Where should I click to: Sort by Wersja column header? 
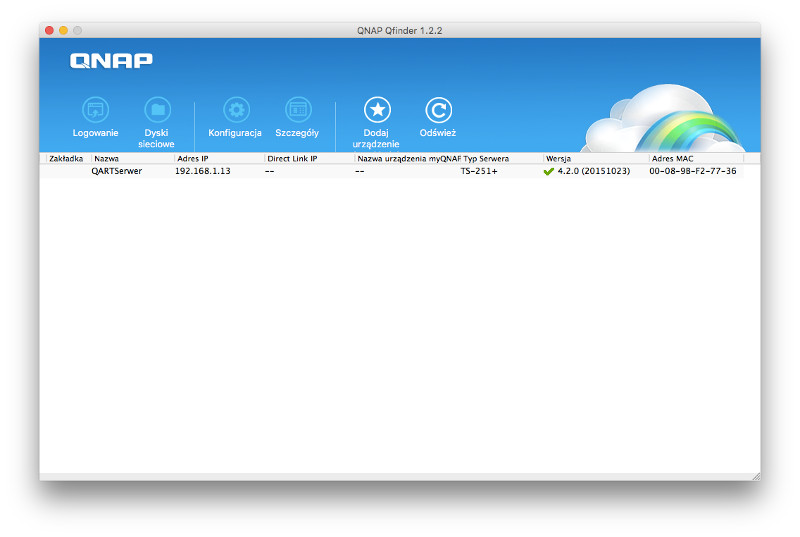[596, 159]
